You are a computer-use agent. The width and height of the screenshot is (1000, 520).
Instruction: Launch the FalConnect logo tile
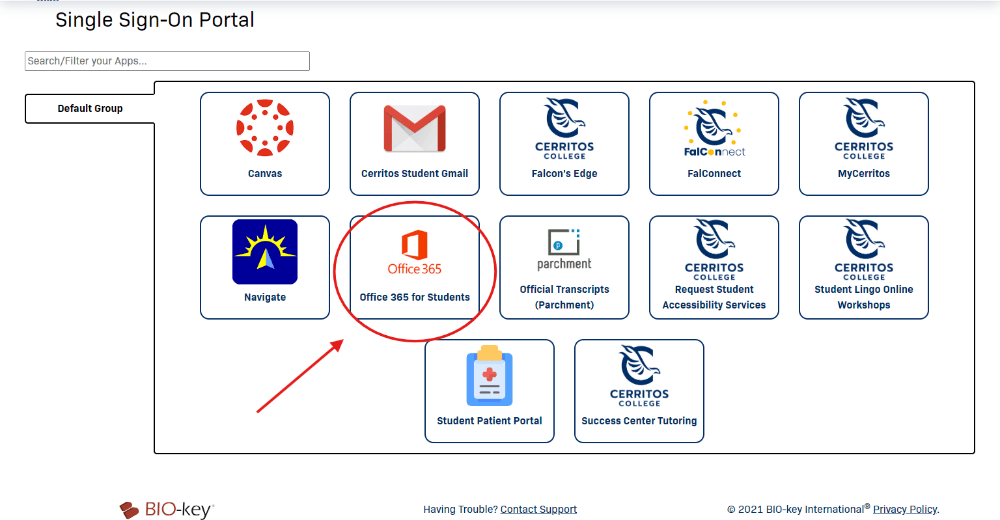coord(714,128)
